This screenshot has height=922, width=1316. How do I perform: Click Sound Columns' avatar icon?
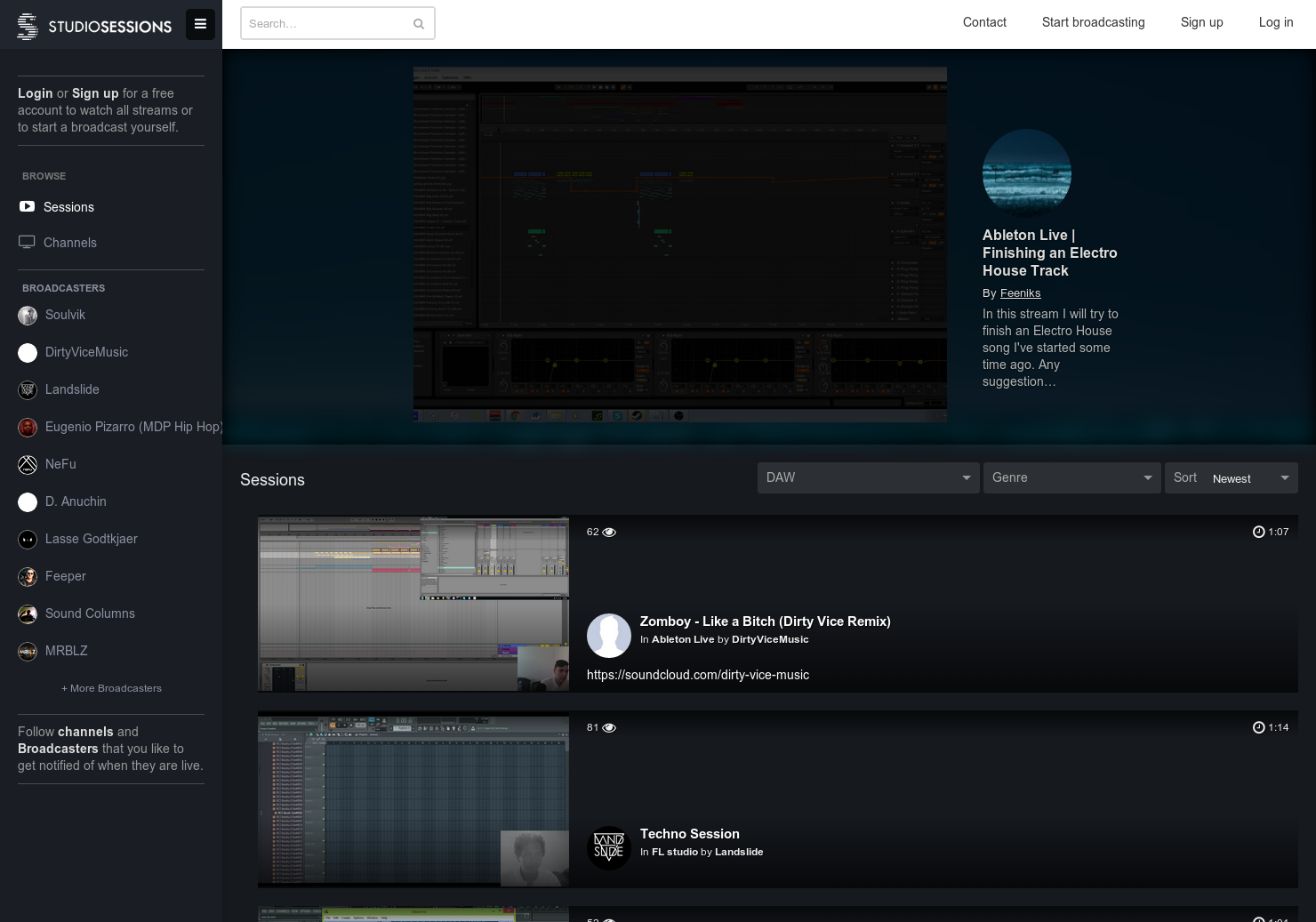pos(28,614)
